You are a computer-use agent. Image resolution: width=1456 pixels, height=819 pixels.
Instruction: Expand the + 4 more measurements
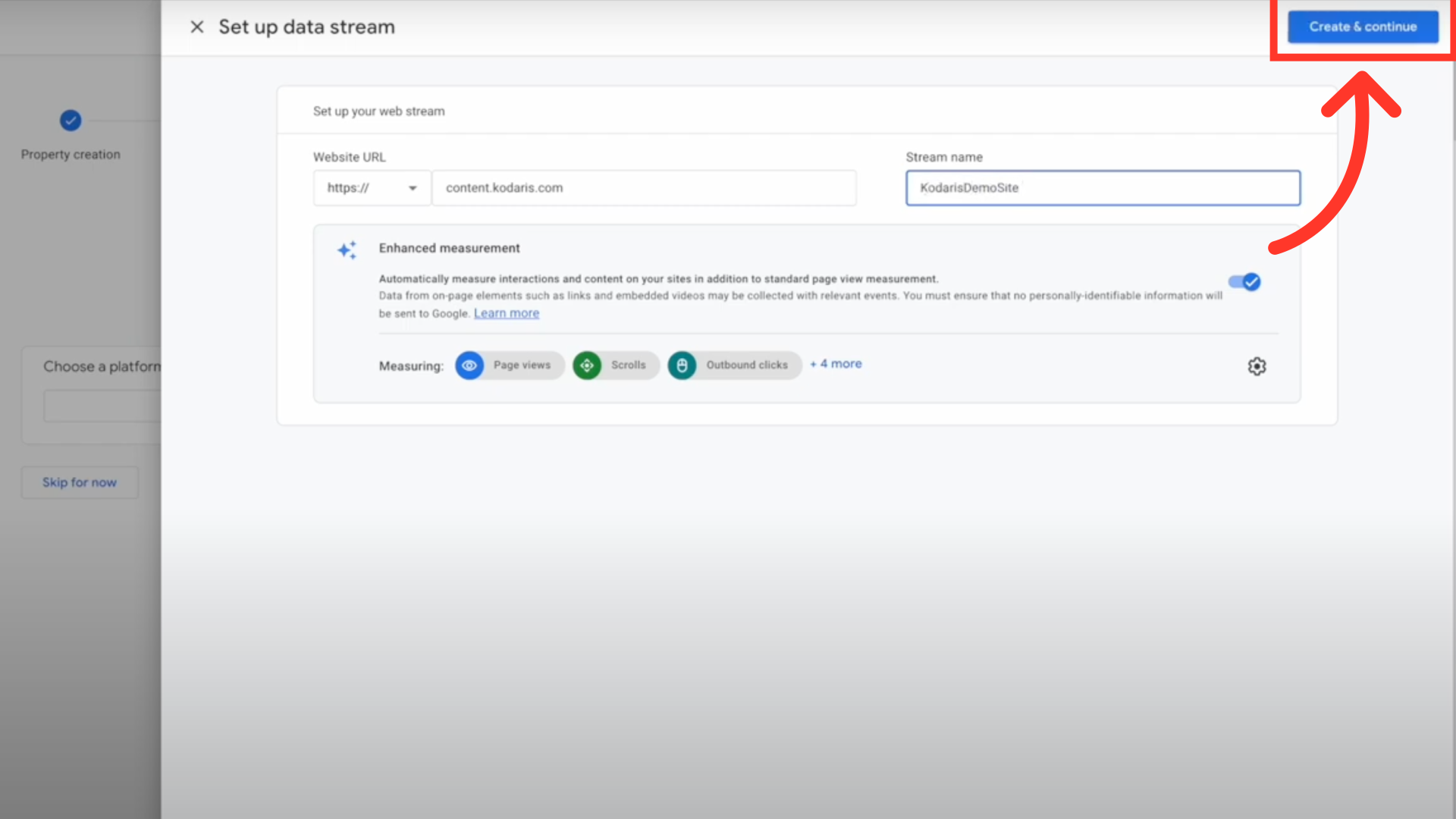click(x=836, y=364)
